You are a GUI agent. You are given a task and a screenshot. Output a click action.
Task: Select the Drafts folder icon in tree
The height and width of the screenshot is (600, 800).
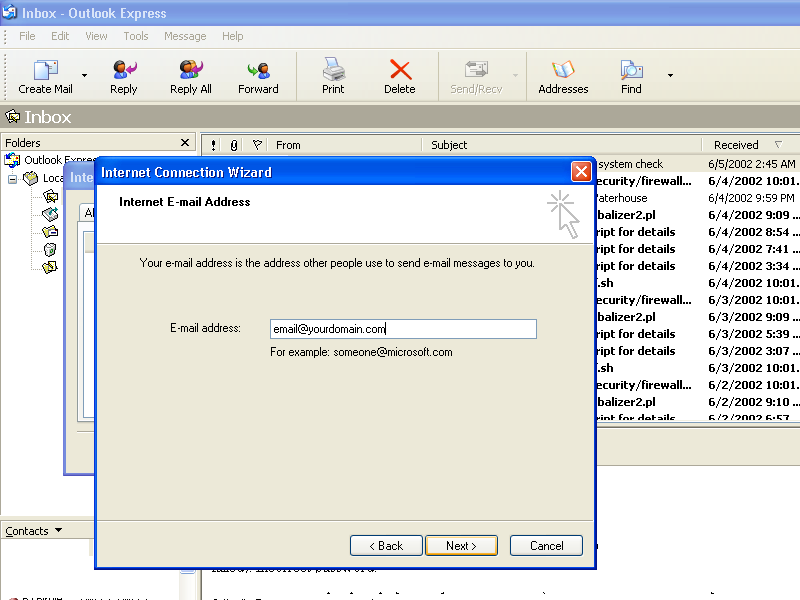point(50,267)
